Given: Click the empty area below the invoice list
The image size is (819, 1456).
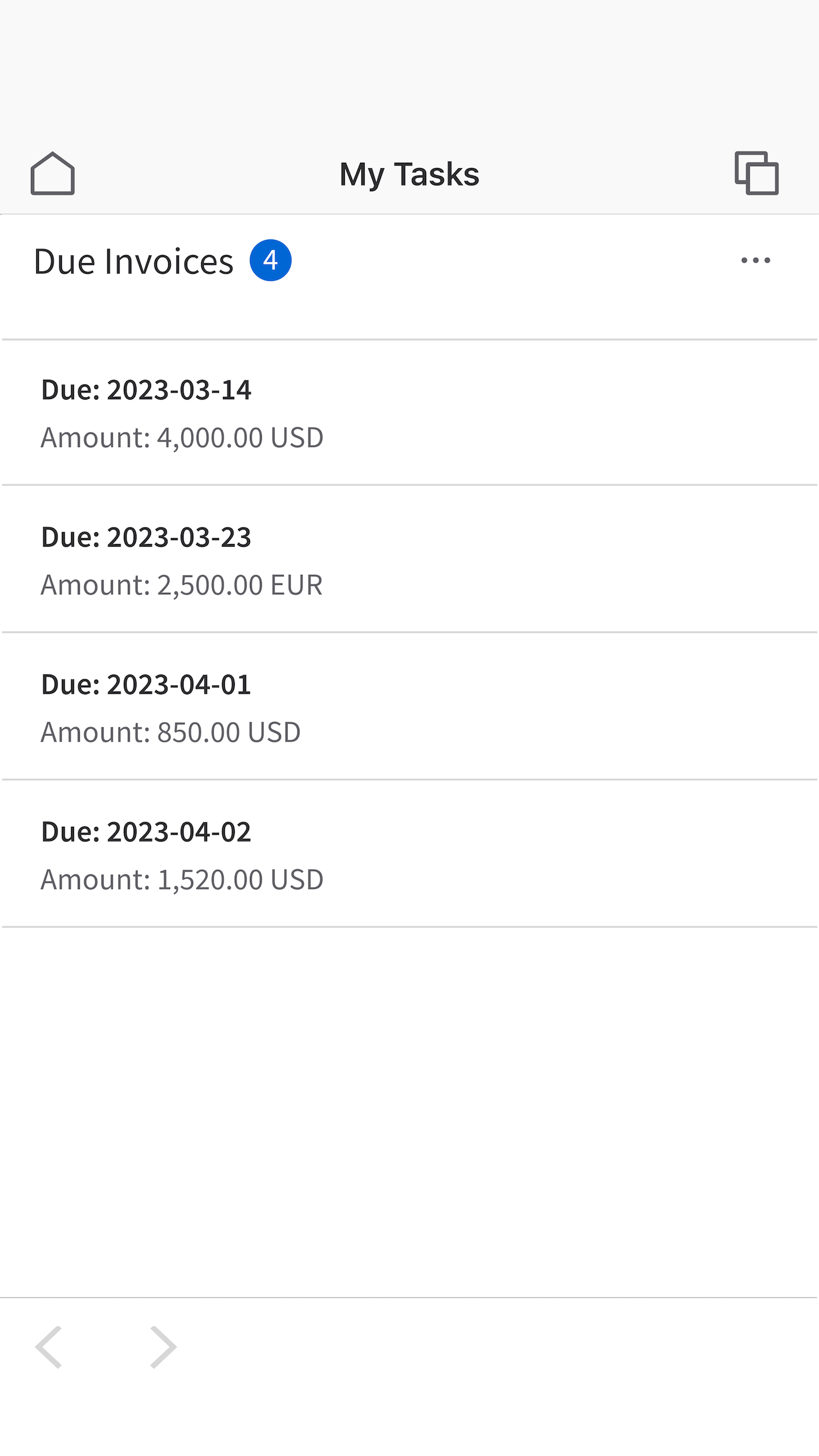Looking at the screenshot, I should (x=409, y=1108).
